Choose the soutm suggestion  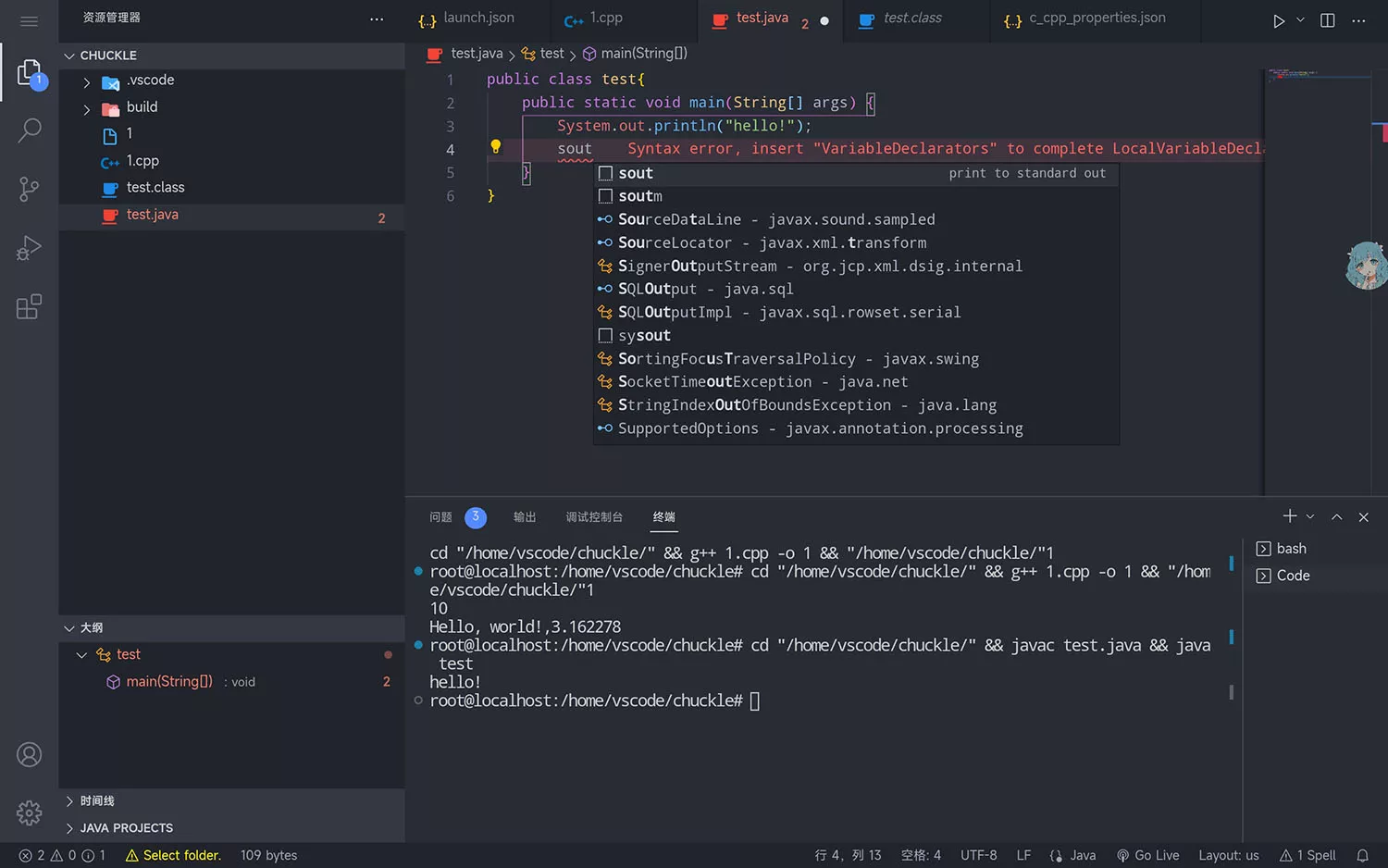(x=856, y=196)
